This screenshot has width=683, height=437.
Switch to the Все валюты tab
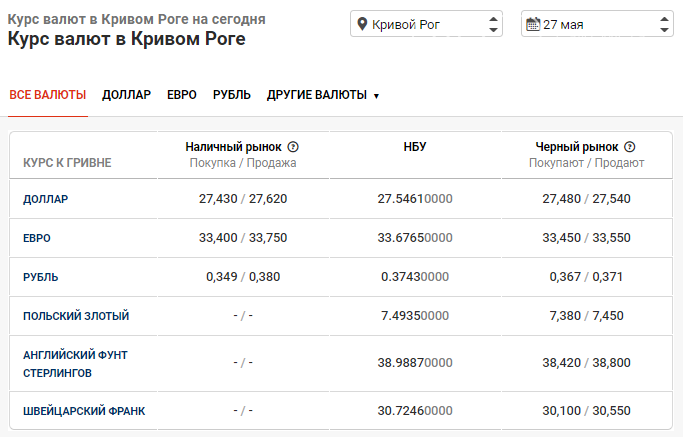point(48,95)
